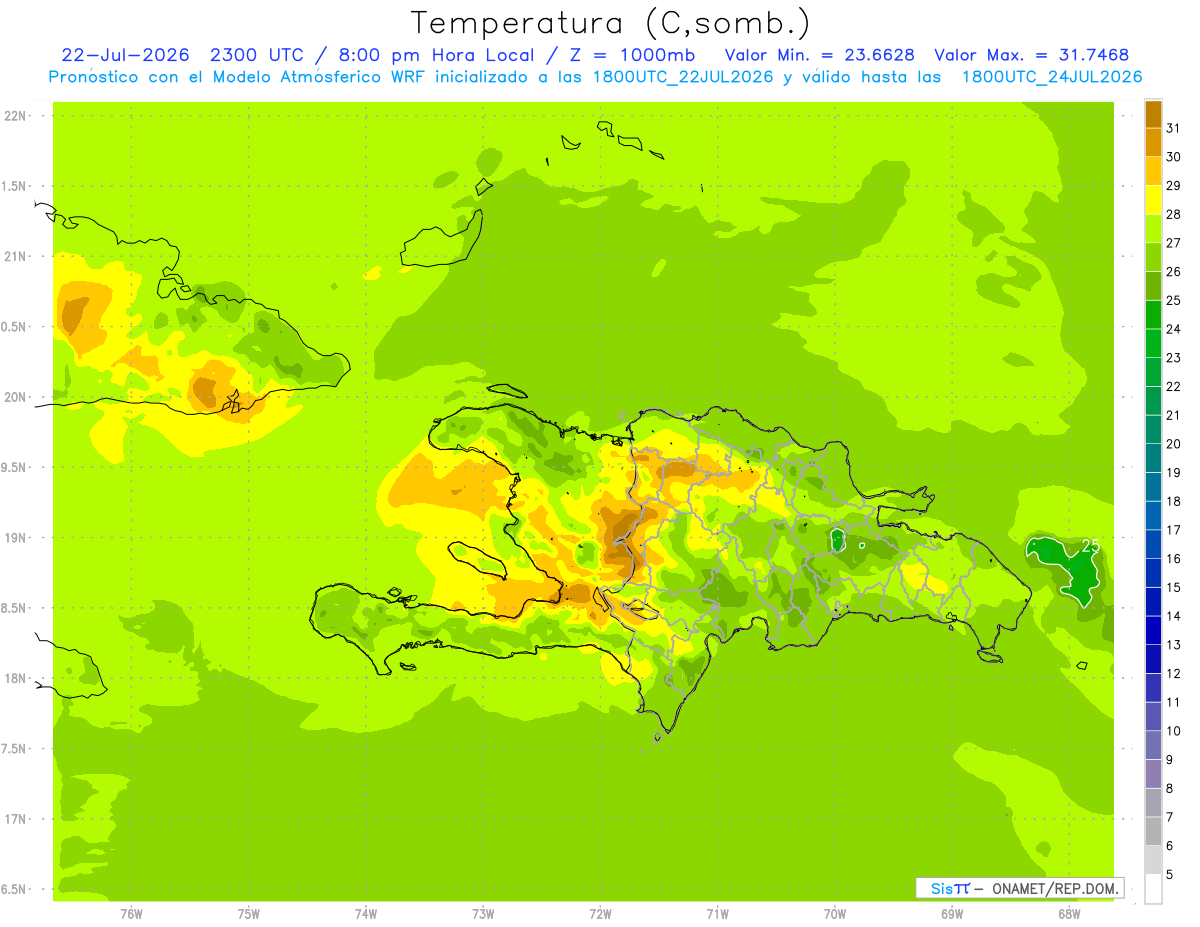Screen dimensions: 1200x927
Task: Click the "1800UTC_24JUL2026" valid-until time
Action: 1052,77
